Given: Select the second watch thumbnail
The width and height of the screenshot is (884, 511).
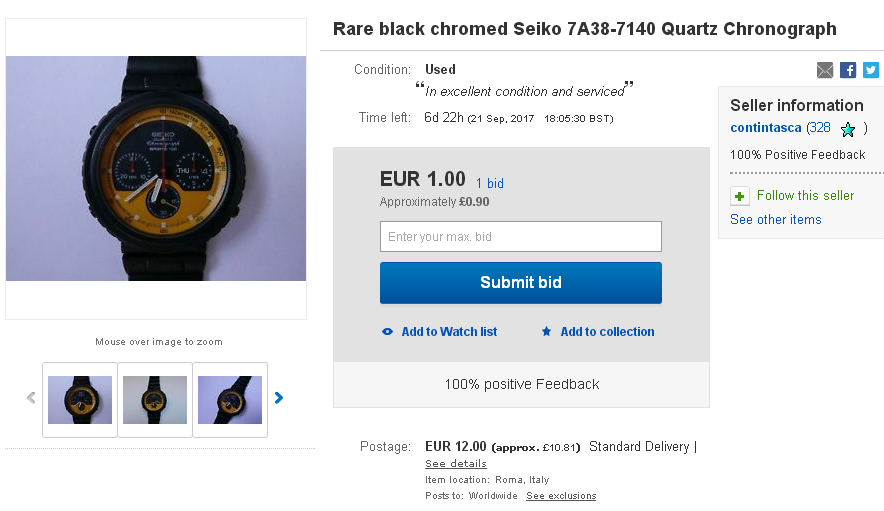Looking at the screenshot, I should pyautogui.click(x=155, y=399).
